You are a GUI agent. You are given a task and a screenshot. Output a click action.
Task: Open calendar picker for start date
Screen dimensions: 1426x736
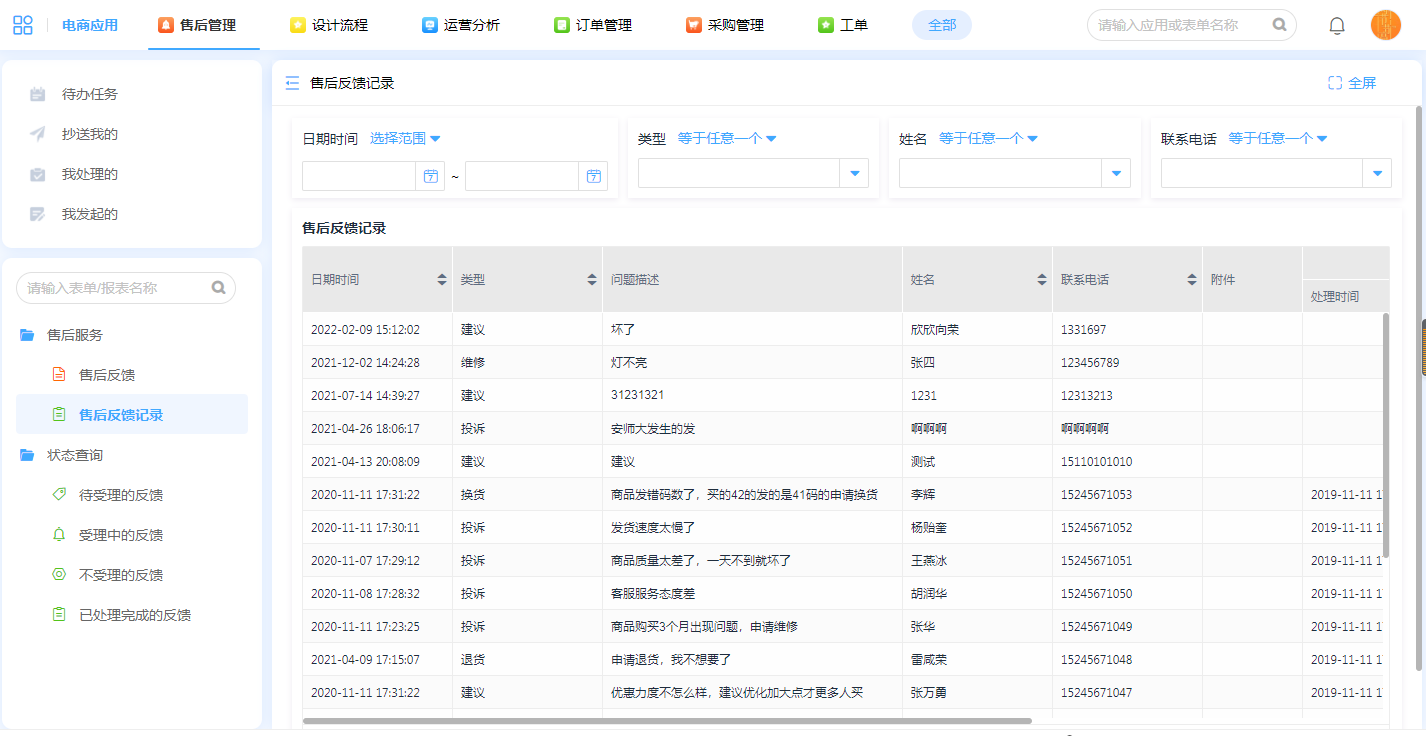pyautogui.click(x=430, y=177)
